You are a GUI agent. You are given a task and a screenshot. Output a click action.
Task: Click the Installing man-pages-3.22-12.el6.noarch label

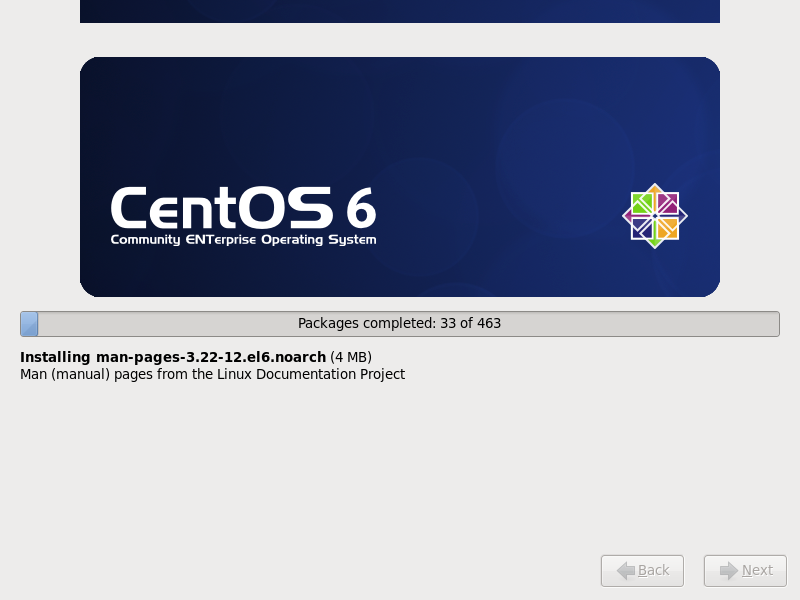tap(173, 357)
